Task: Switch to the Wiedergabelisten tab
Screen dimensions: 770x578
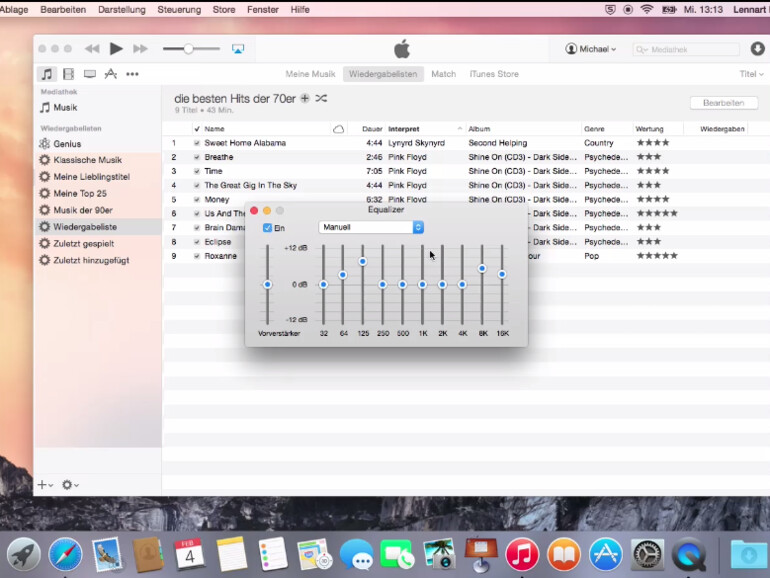Action: tap(383, 74)
